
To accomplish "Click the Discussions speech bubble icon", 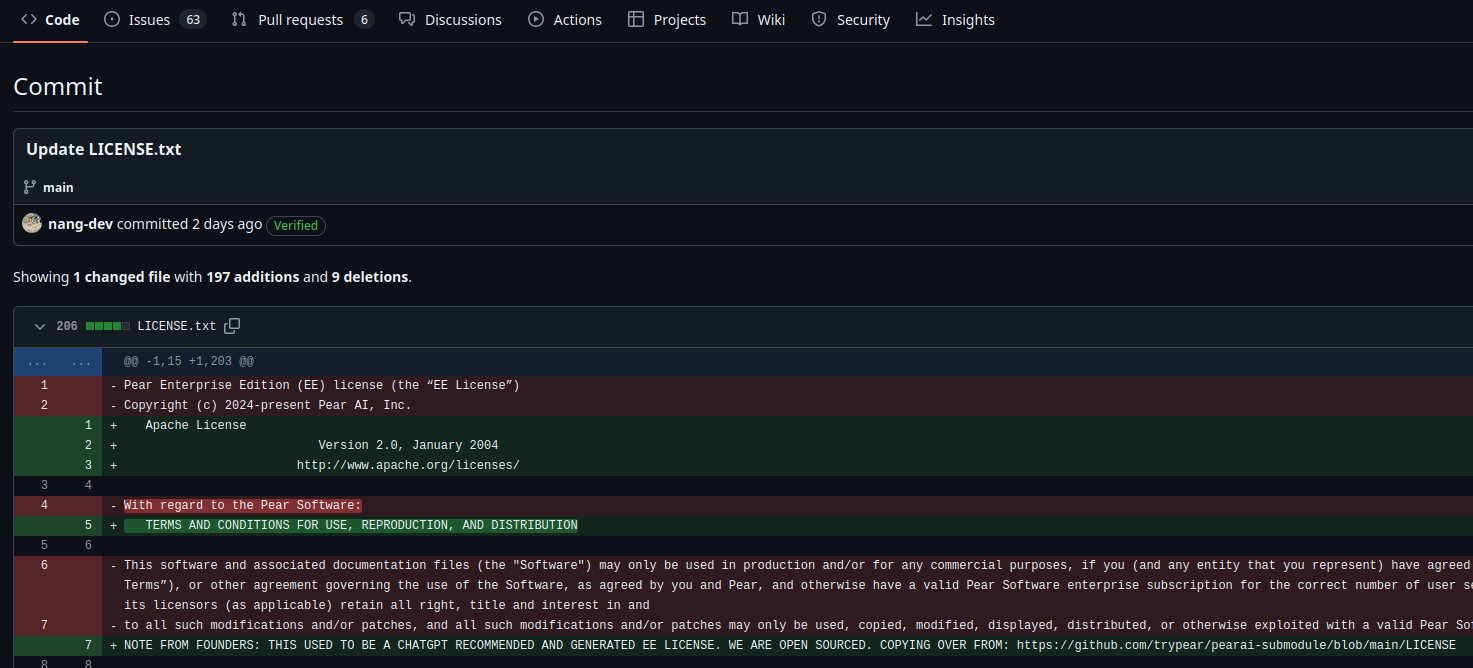I will pos(405,19).
